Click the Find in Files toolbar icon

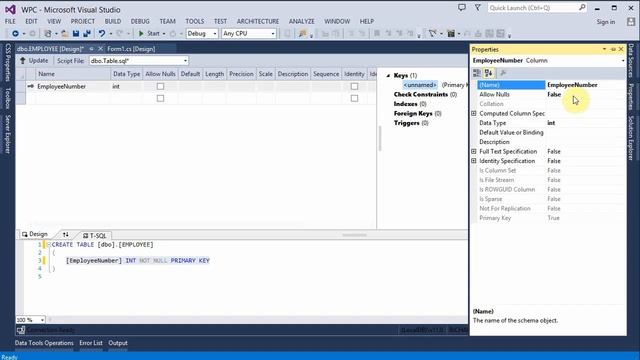(302, 33)
